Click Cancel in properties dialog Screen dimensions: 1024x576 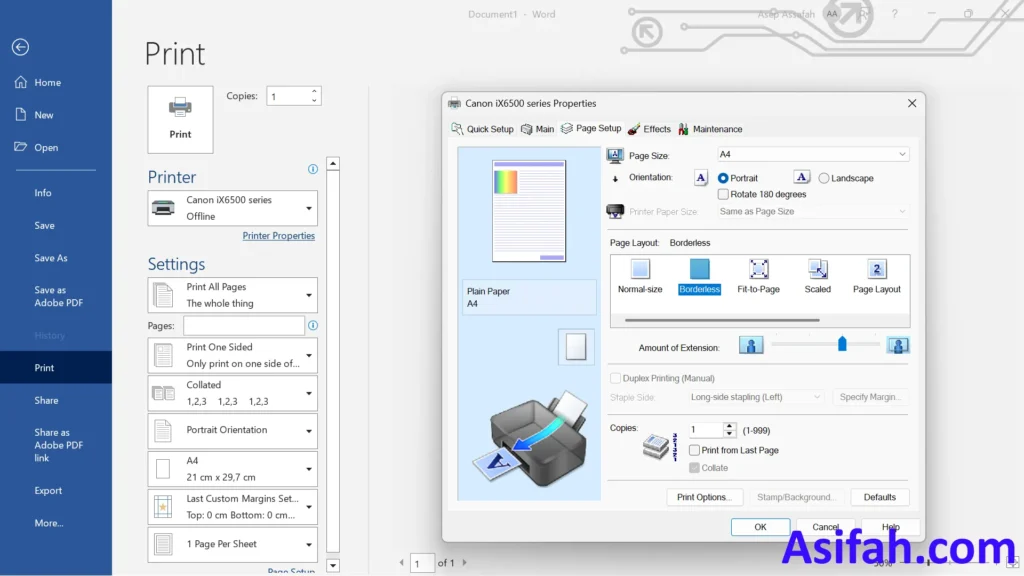coord(825,527)
